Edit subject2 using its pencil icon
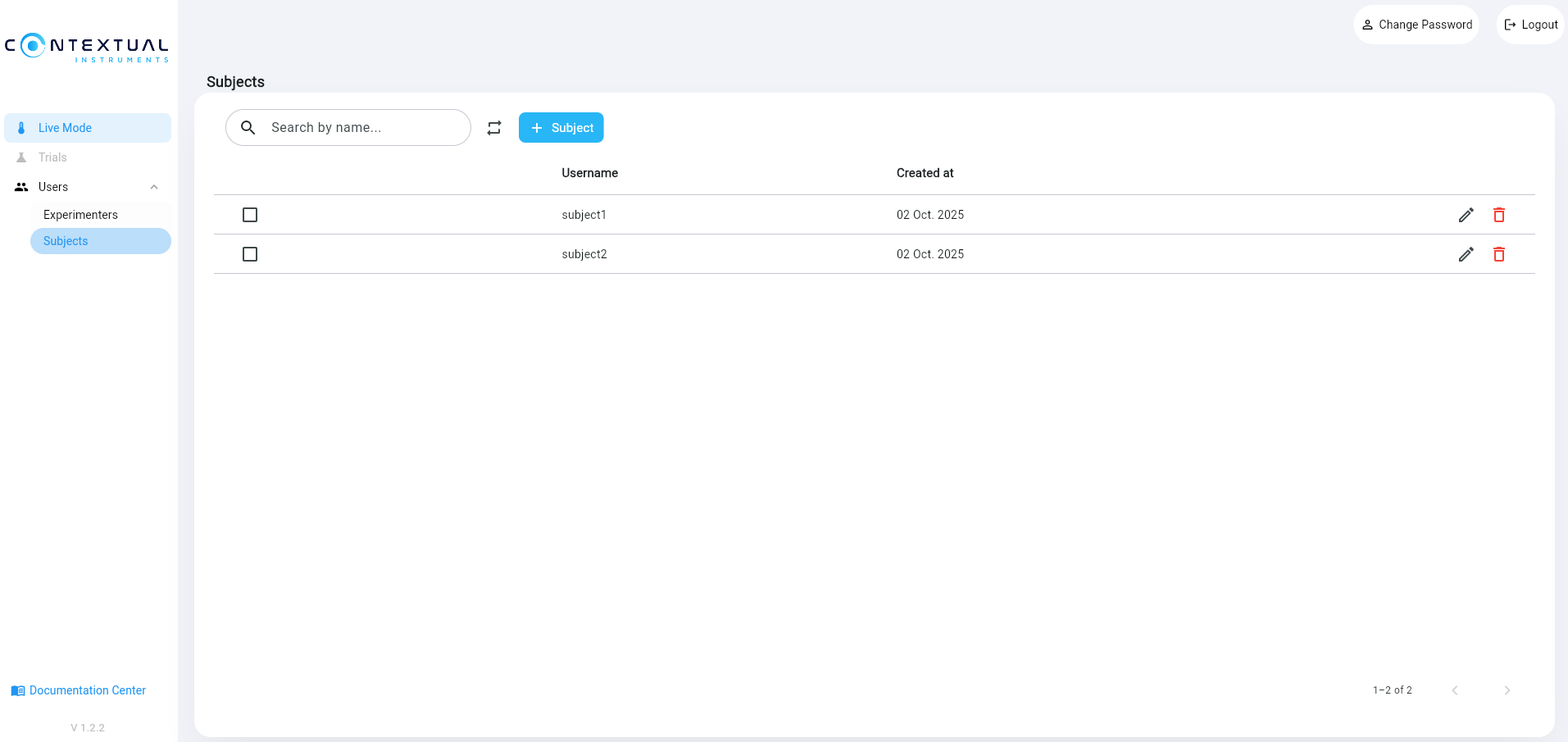Image resolution: width=1568 pixels, height=742 pixels. point(1466,254)
